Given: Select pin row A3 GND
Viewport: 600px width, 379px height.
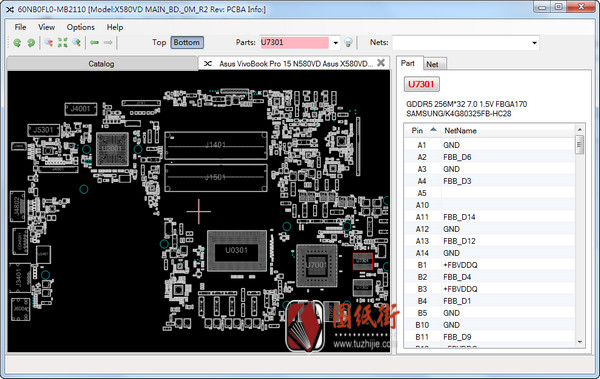Looking at the screenshot, I should (490, 169).
